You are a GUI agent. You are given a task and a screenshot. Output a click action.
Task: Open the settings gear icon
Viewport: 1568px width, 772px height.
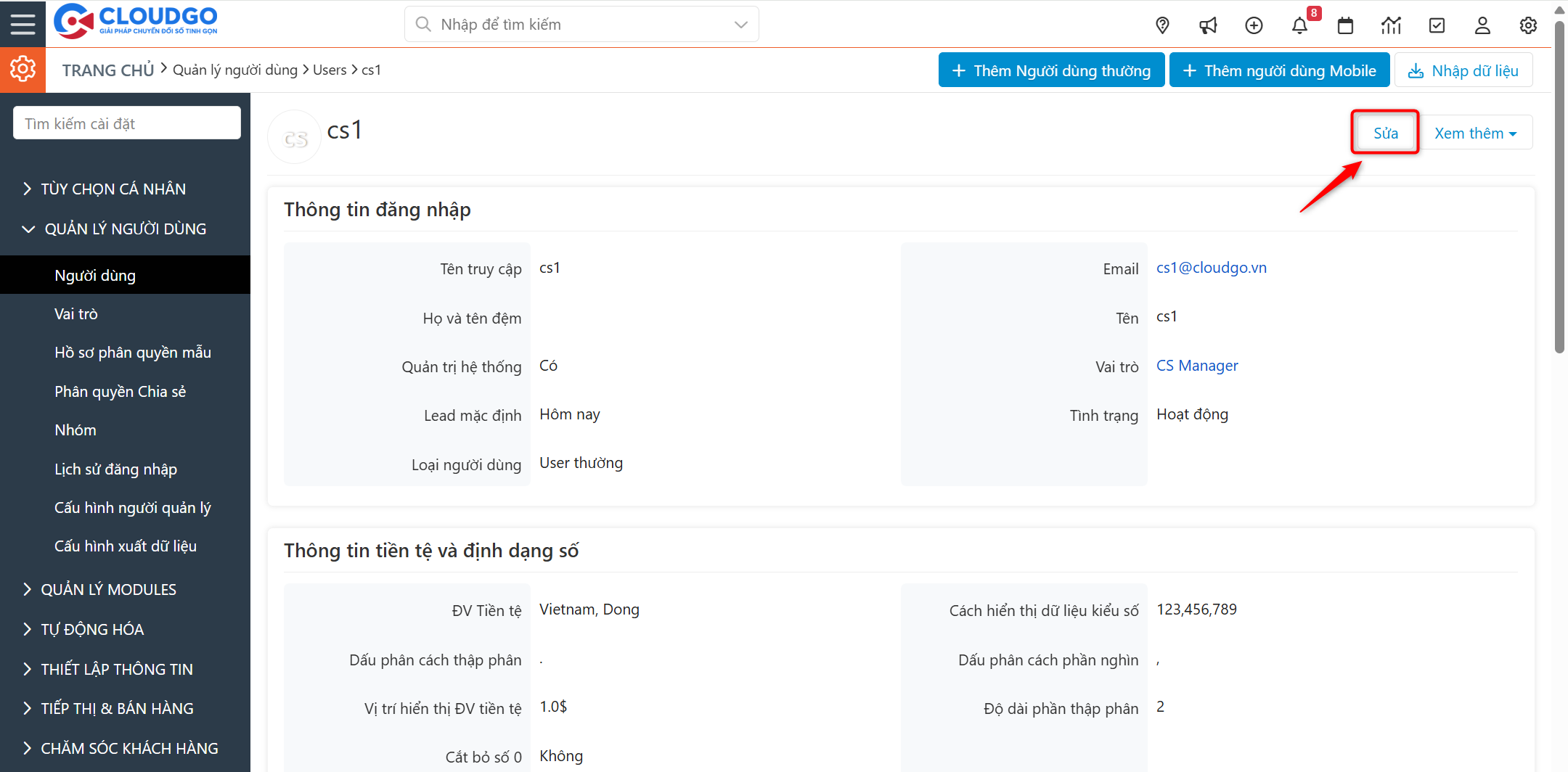[1528, 24]
